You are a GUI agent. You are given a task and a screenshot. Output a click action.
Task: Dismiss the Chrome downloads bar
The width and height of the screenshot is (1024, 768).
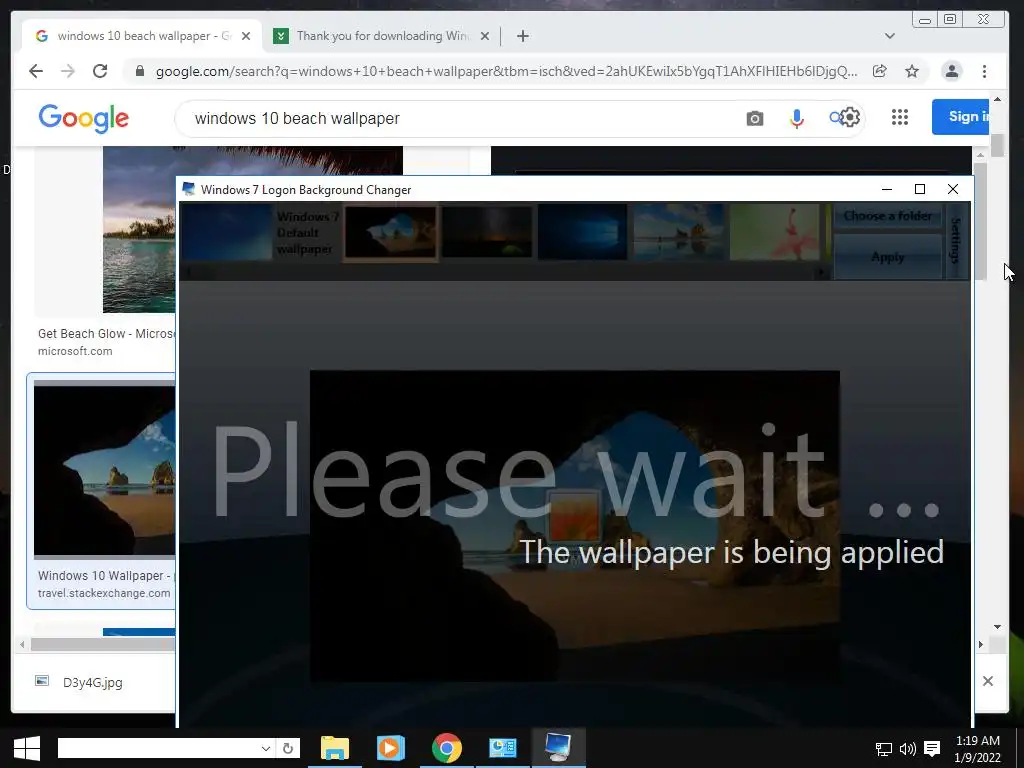click(x=988, y=681)
